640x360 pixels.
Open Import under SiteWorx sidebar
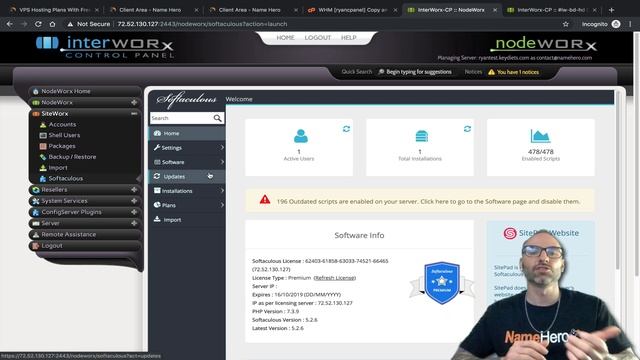coord(58,168)
